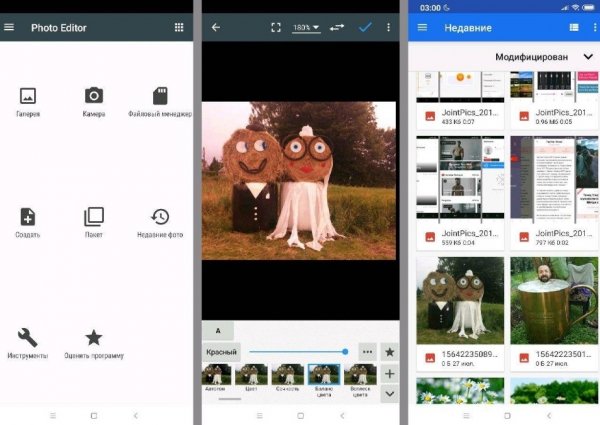The width and height of the screenshot is (600, 425).
Task: Click image icon beside 433 КБ JointPics
Action: click(430, 116)
